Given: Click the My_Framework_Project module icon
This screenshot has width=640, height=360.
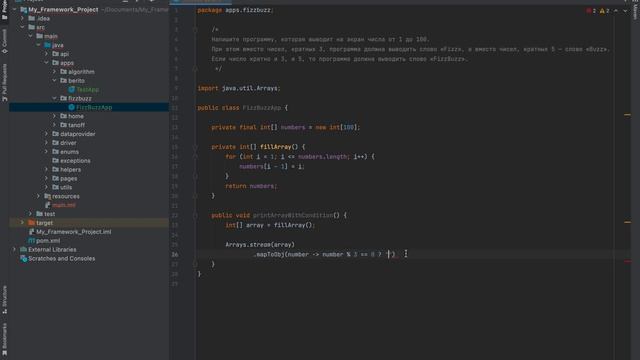Looking at the screenshot, I should tap(23, 9).
